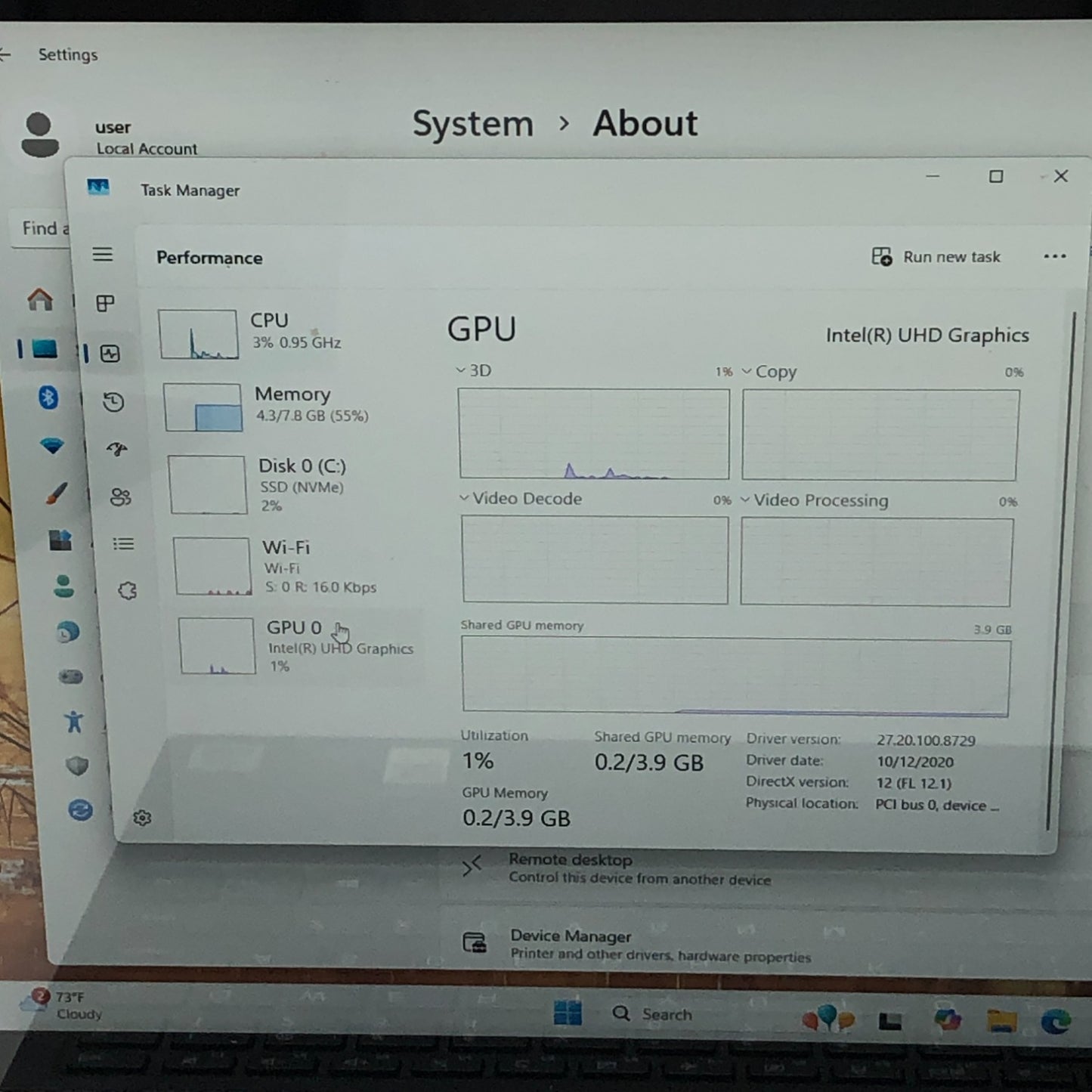Click Physical location PCI bus 0 value
The height and width of the screenshot is (1092, 1092).
(x=936, y=805)
